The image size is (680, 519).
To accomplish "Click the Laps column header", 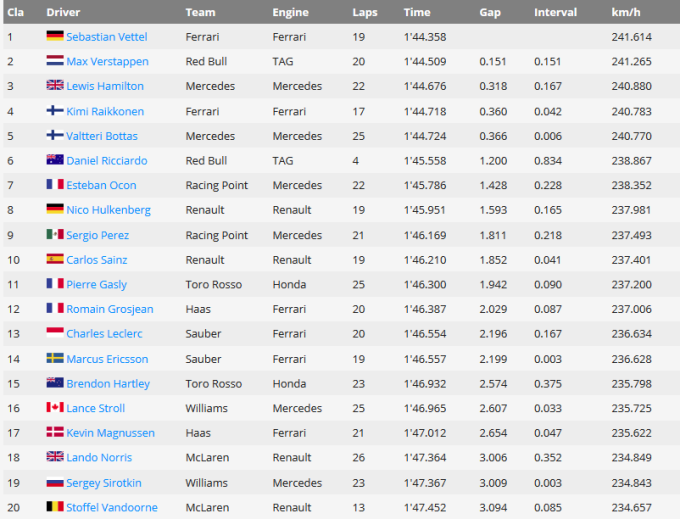I will click(365, 12).
